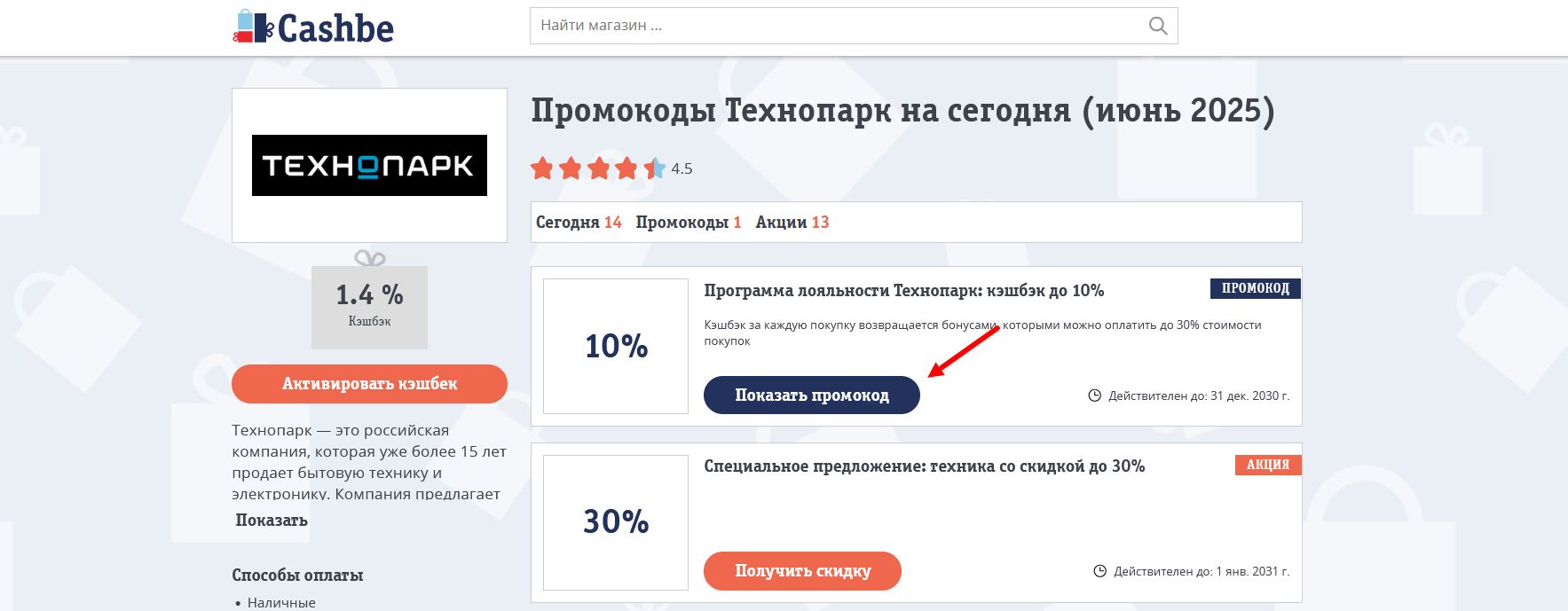Click the 'Кэшбэк за каждую покупку' description text

click(x=982, y=333)
